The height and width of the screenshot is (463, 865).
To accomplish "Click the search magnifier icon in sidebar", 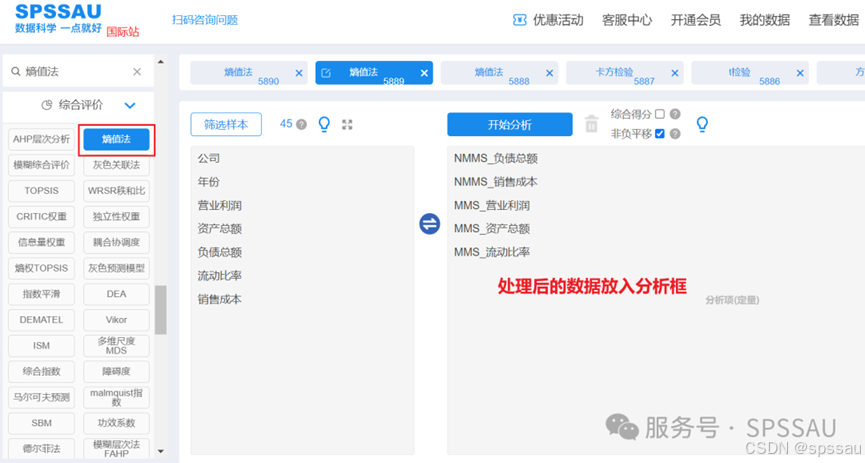I will 16,72.
